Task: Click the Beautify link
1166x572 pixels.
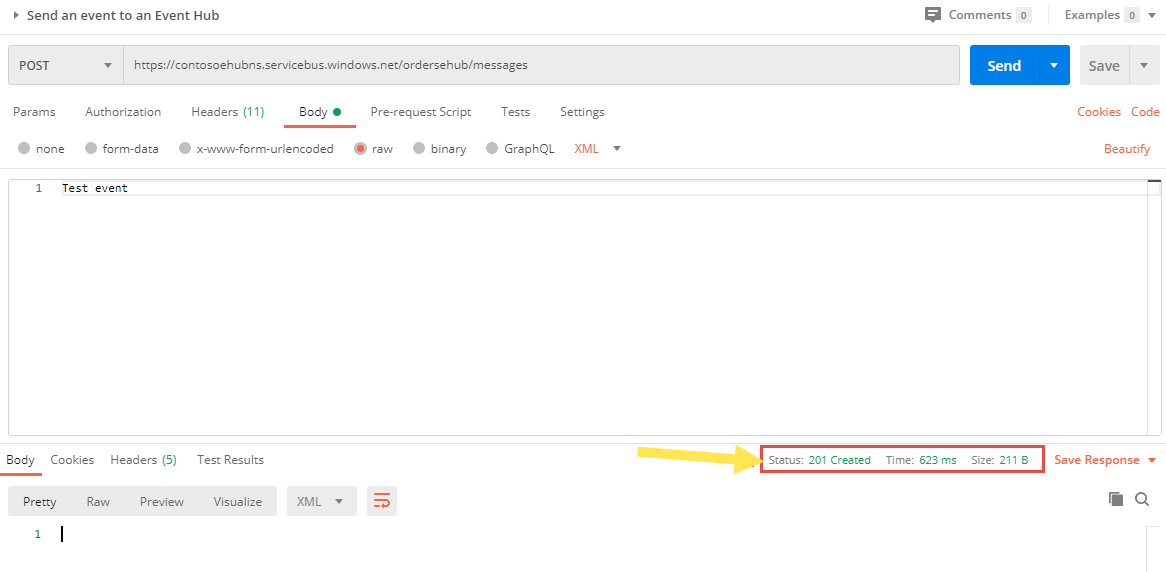Action: 1127,148
